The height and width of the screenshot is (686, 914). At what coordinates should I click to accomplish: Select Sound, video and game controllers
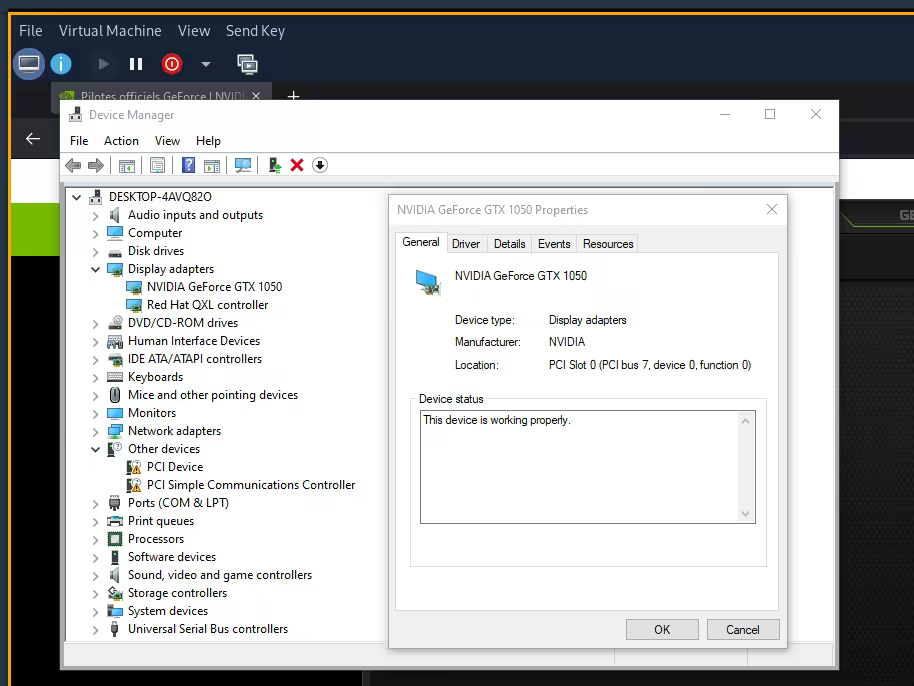tap(220, 575)
